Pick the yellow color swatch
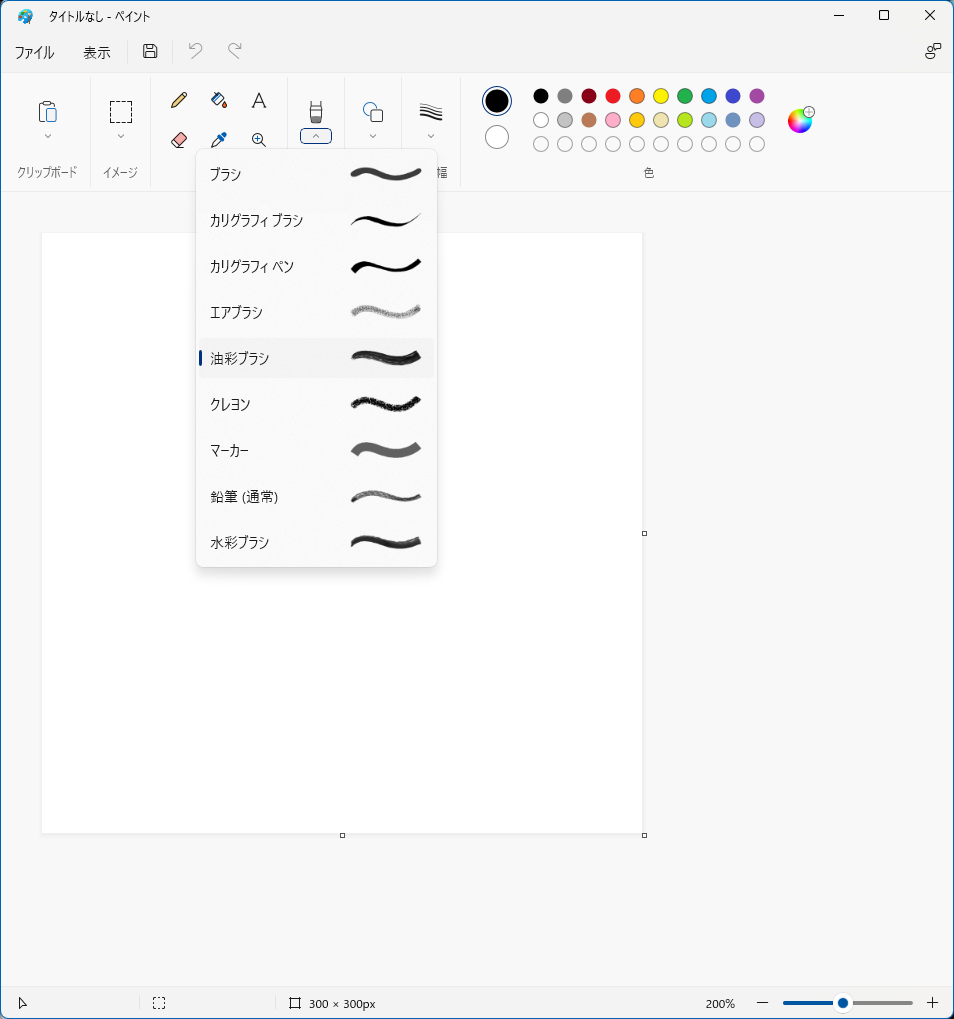The height and width of the screenshot is (1019, 954). tap(661, 96)
